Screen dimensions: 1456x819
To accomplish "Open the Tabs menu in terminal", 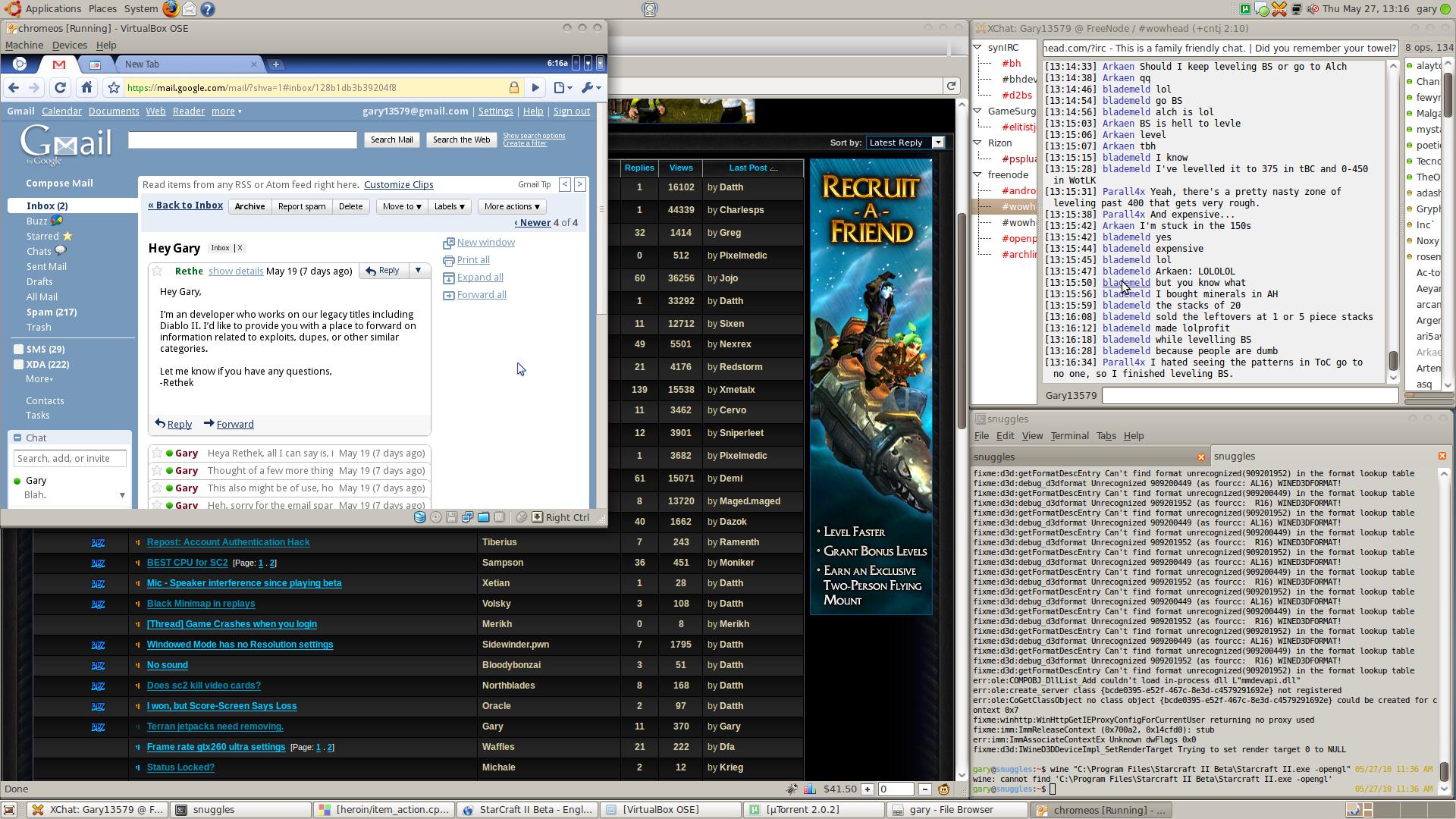I will 1106,436.
